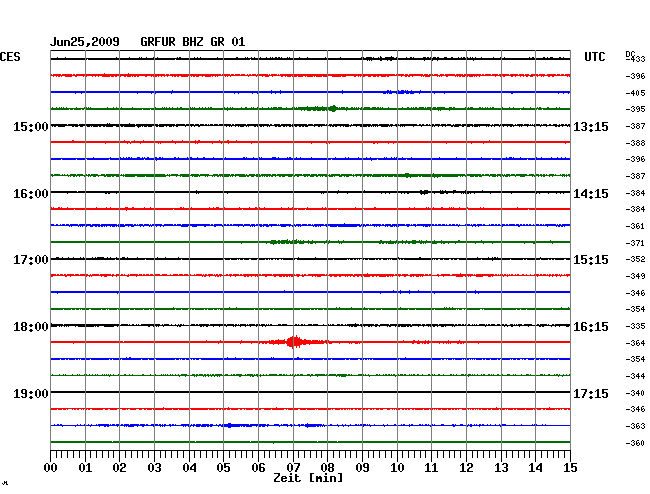
Task: Select the 17:00 CES time label
Action: [x=31, y=260]
